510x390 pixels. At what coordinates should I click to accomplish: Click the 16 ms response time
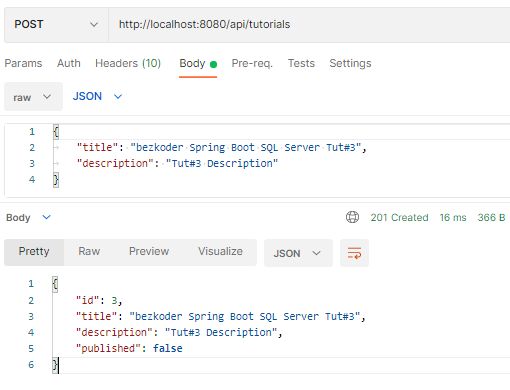(x=453, y=218)
